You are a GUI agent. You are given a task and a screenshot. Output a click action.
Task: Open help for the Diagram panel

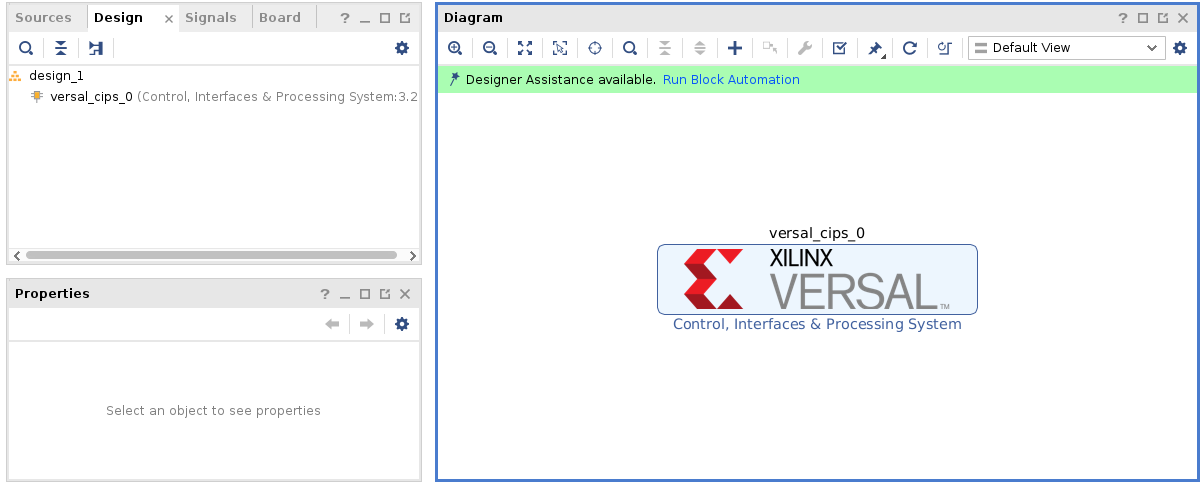pos(1123,18)
